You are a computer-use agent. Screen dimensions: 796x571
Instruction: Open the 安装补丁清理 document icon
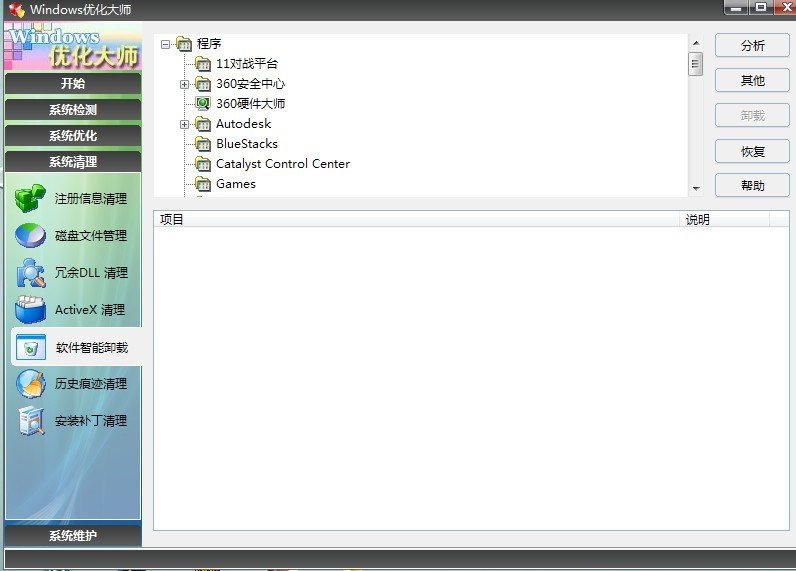pos(31,421)
